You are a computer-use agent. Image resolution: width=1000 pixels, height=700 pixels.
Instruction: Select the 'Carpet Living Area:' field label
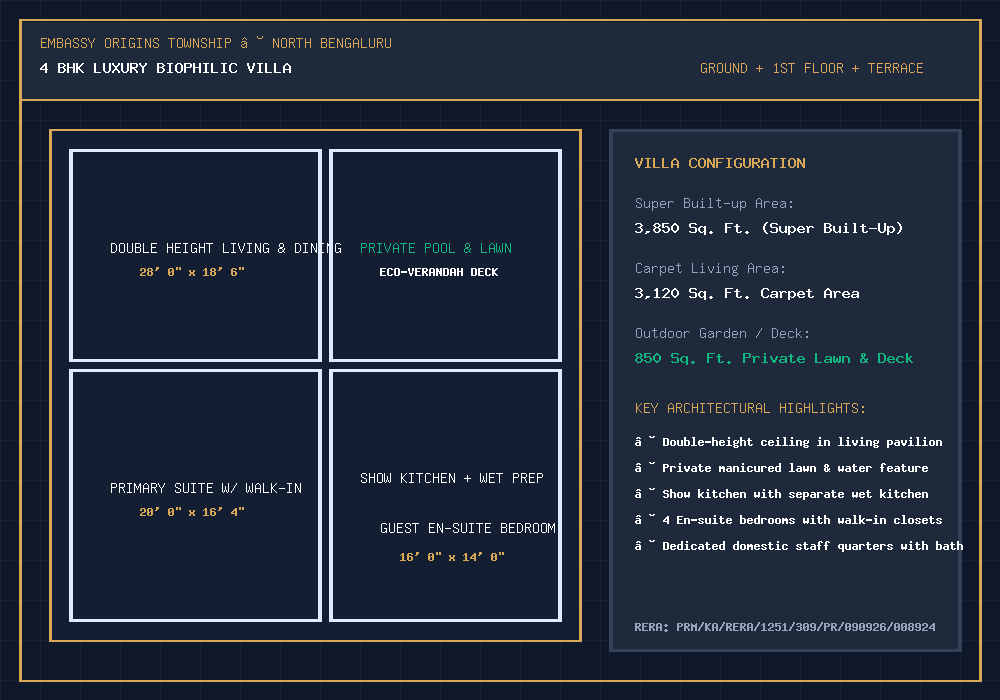point(710,268)
